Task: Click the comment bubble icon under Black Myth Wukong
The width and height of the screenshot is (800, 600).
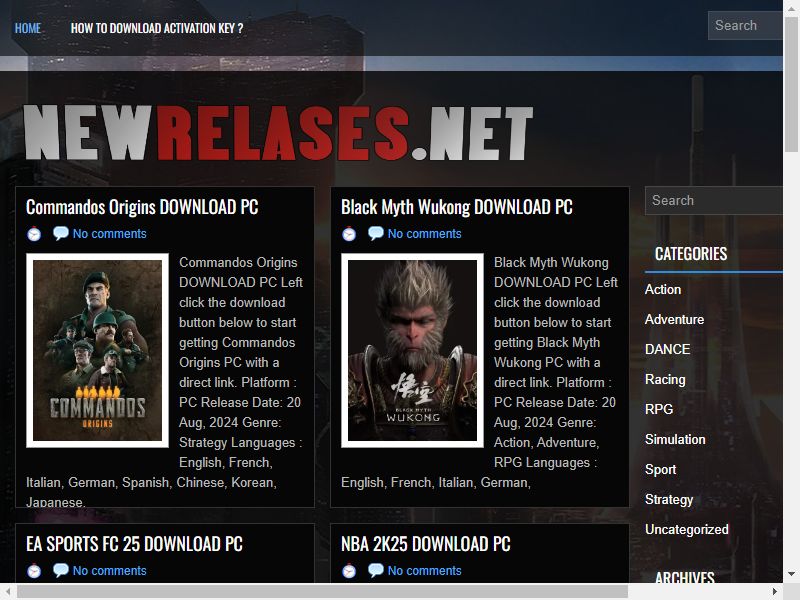Action: tap(376, 233)
